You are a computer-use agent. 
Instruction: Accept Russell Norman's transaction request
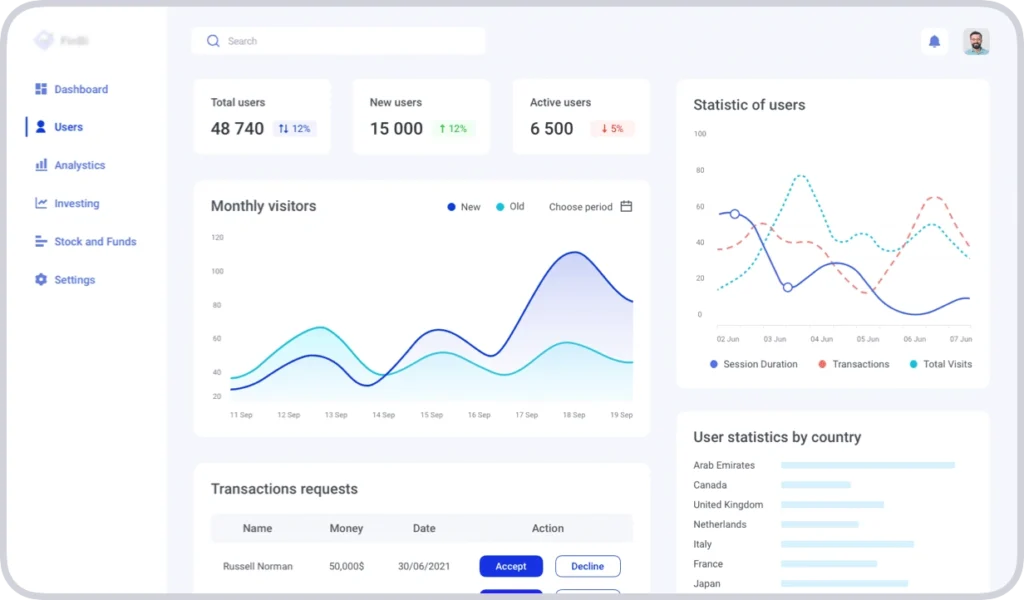tap(511, 566)
